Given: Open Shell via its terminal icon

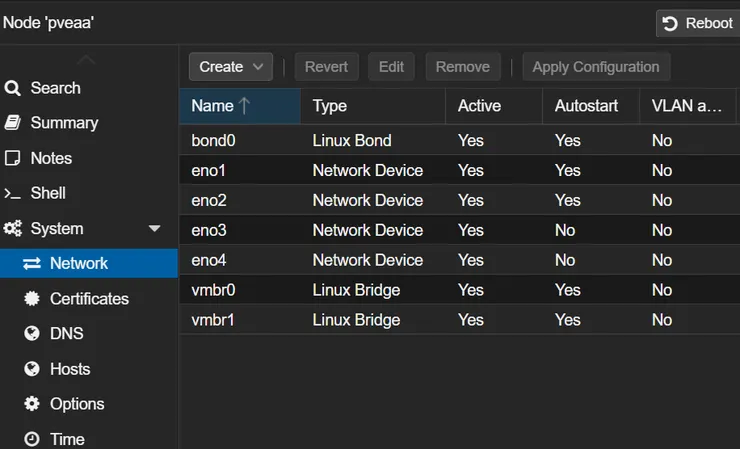Looking at the screenshot, I should [13, 193].
